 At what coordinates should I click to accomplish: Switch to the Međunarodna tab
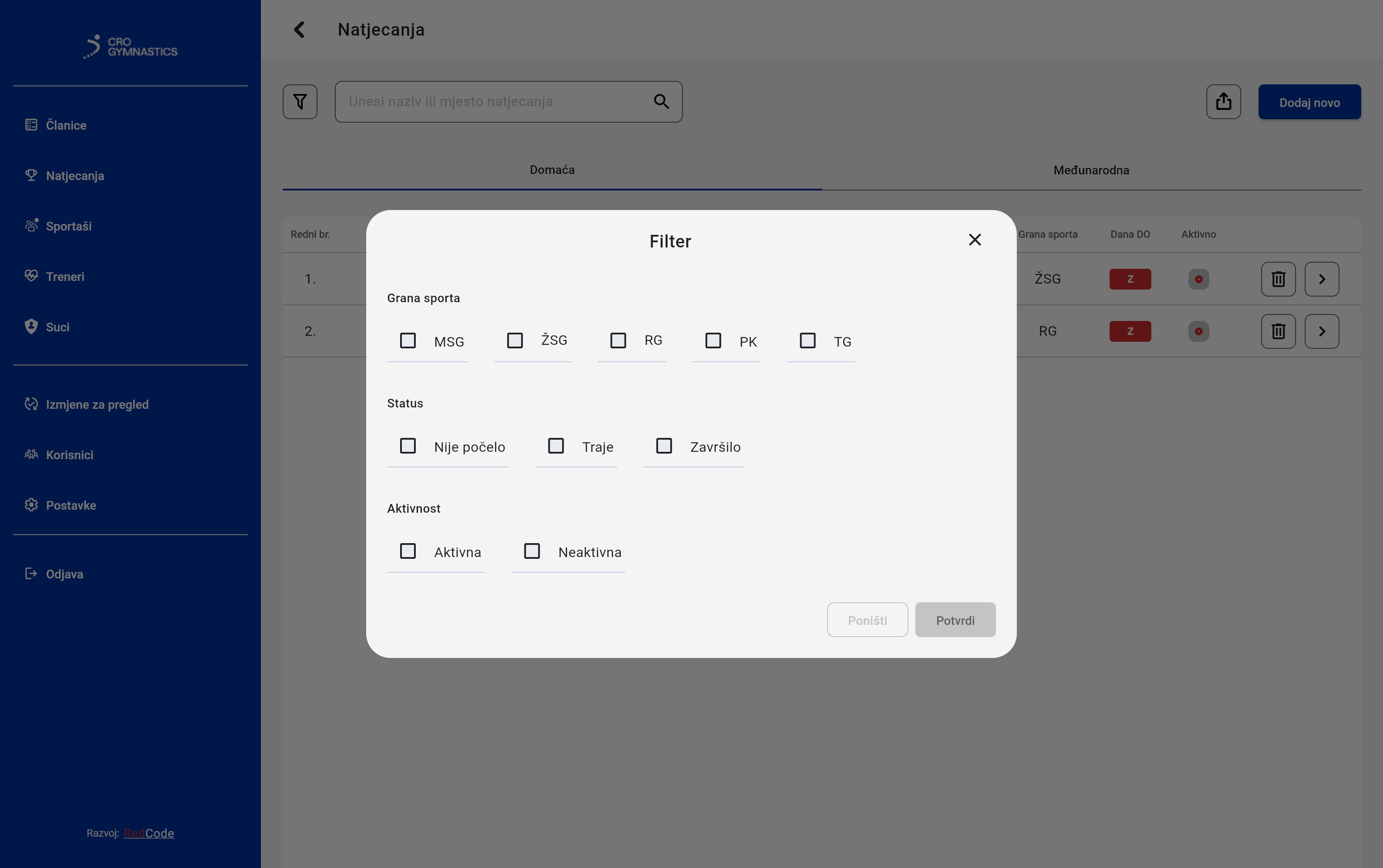point(1091,170)
